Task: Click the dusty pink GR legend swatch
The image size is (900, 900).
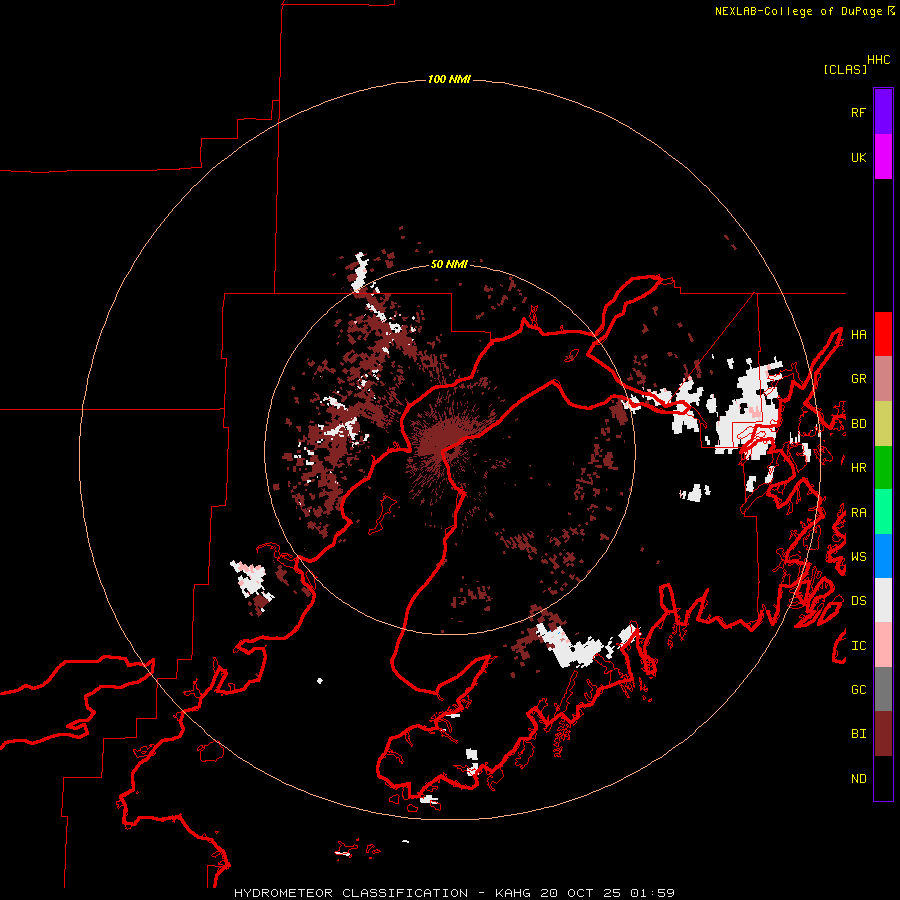Action: pyautogui.click(x=883, y=378)
